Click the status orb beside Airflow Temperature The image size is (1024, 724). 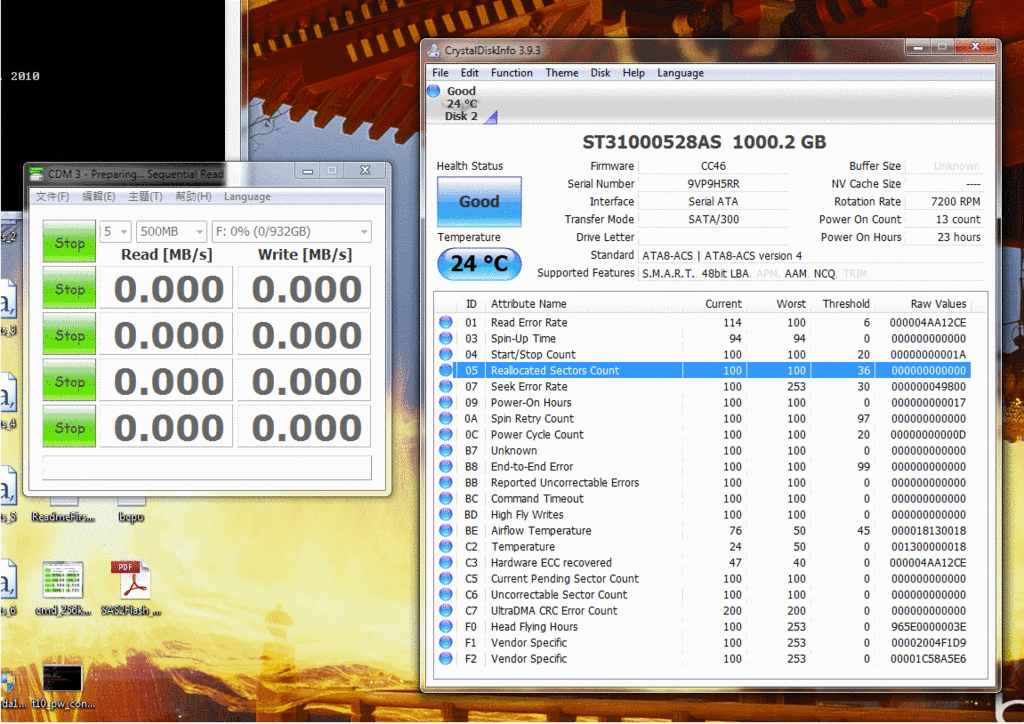coord(446,530)
